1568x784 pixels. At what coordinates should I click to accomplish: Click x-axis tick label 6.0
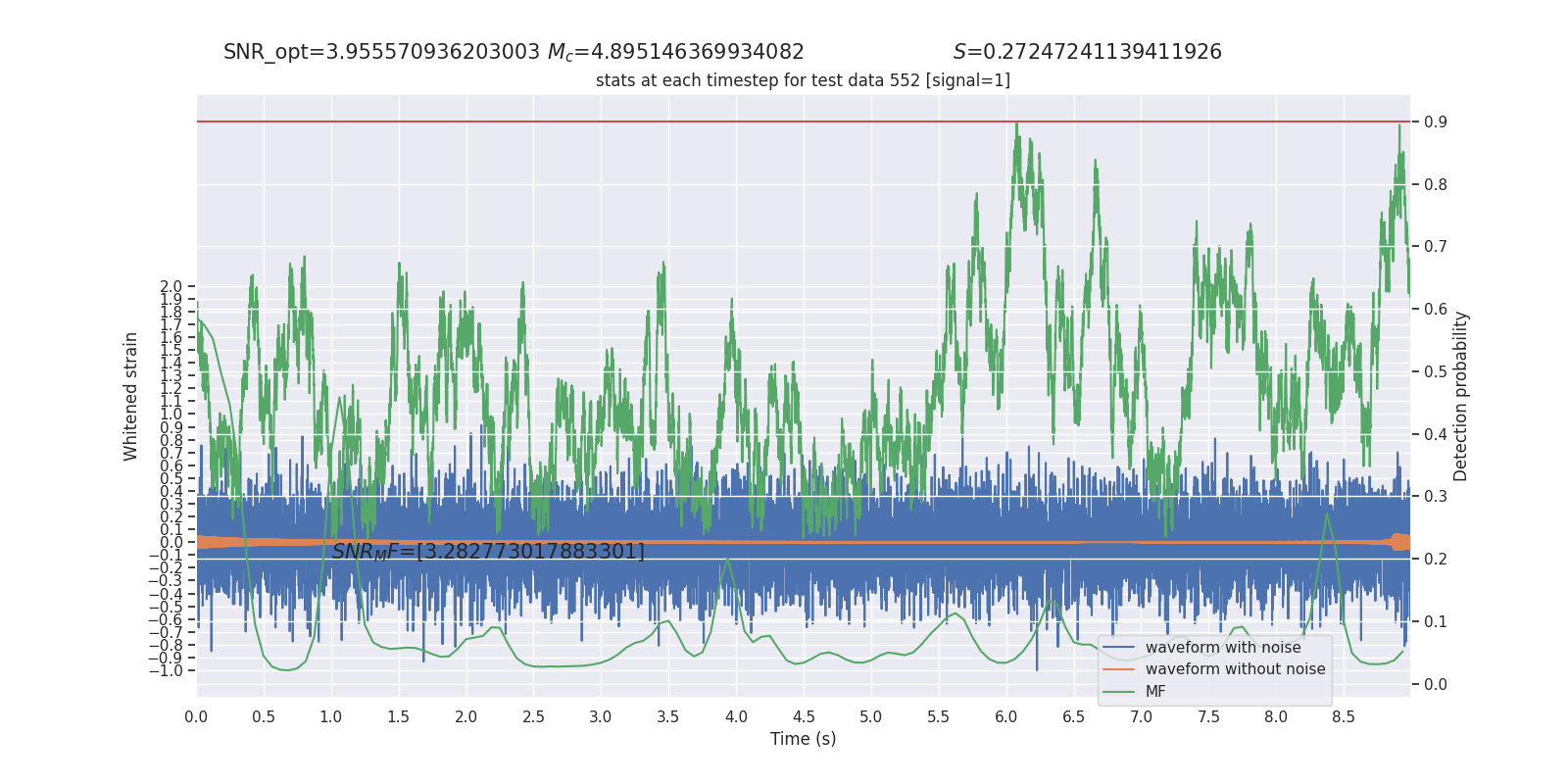tap(1005, 716)
